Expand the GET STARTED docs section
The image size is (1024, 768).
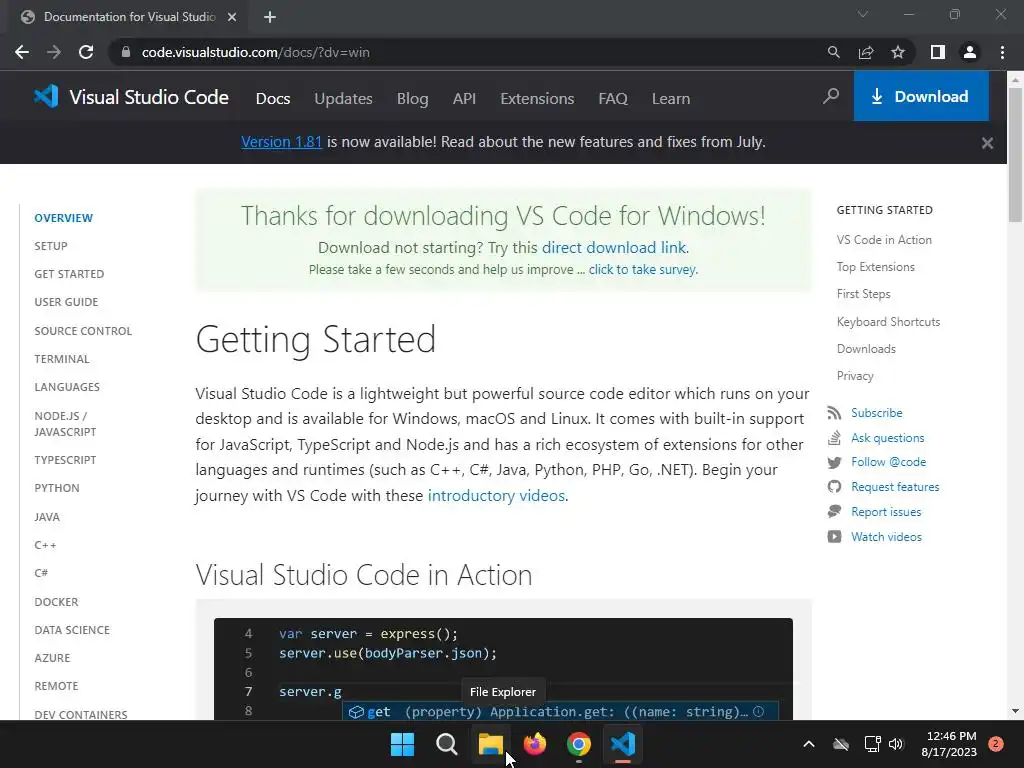click(69, 274)
